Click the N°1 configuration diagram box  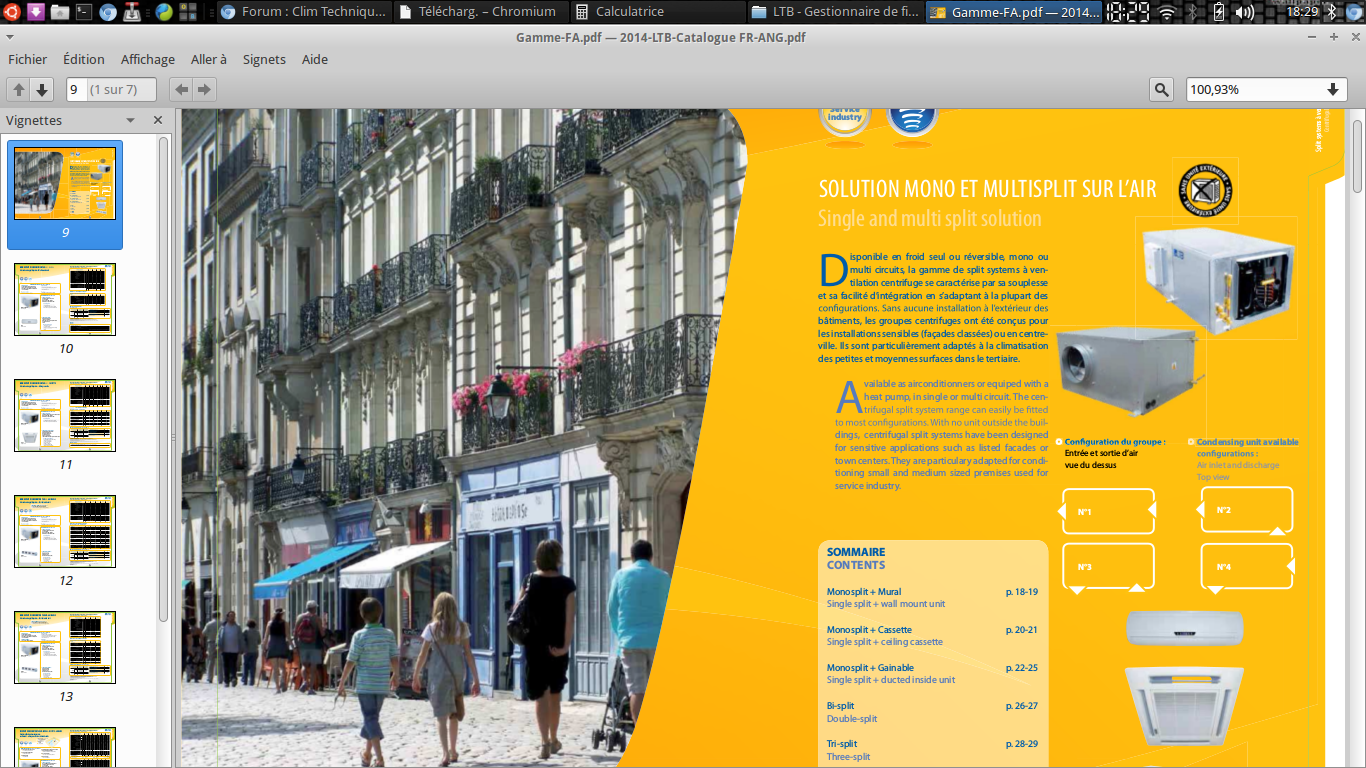pos(1108,511)
